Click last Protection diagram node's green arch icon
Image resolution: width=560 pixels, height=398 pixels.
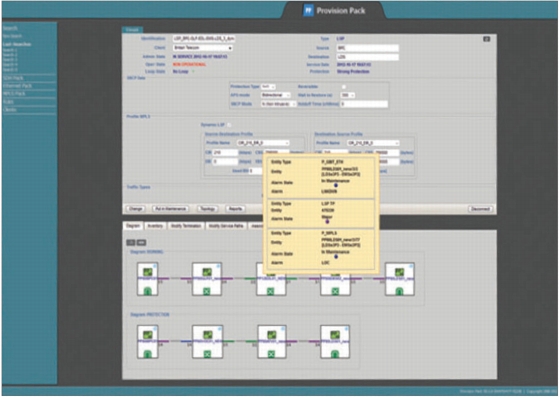tap(335, 354)
